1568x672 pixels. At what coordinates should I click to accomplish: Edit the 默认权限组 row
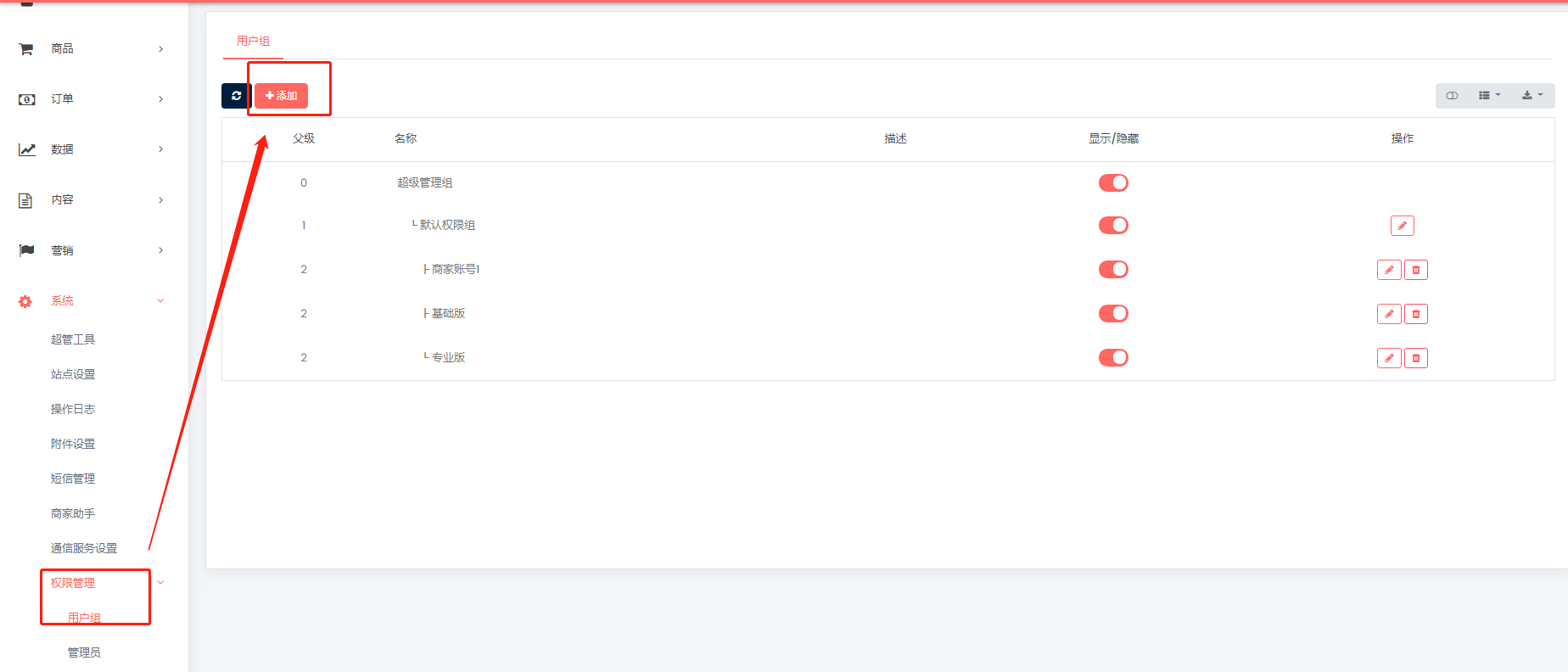[x=1402, y=226]
